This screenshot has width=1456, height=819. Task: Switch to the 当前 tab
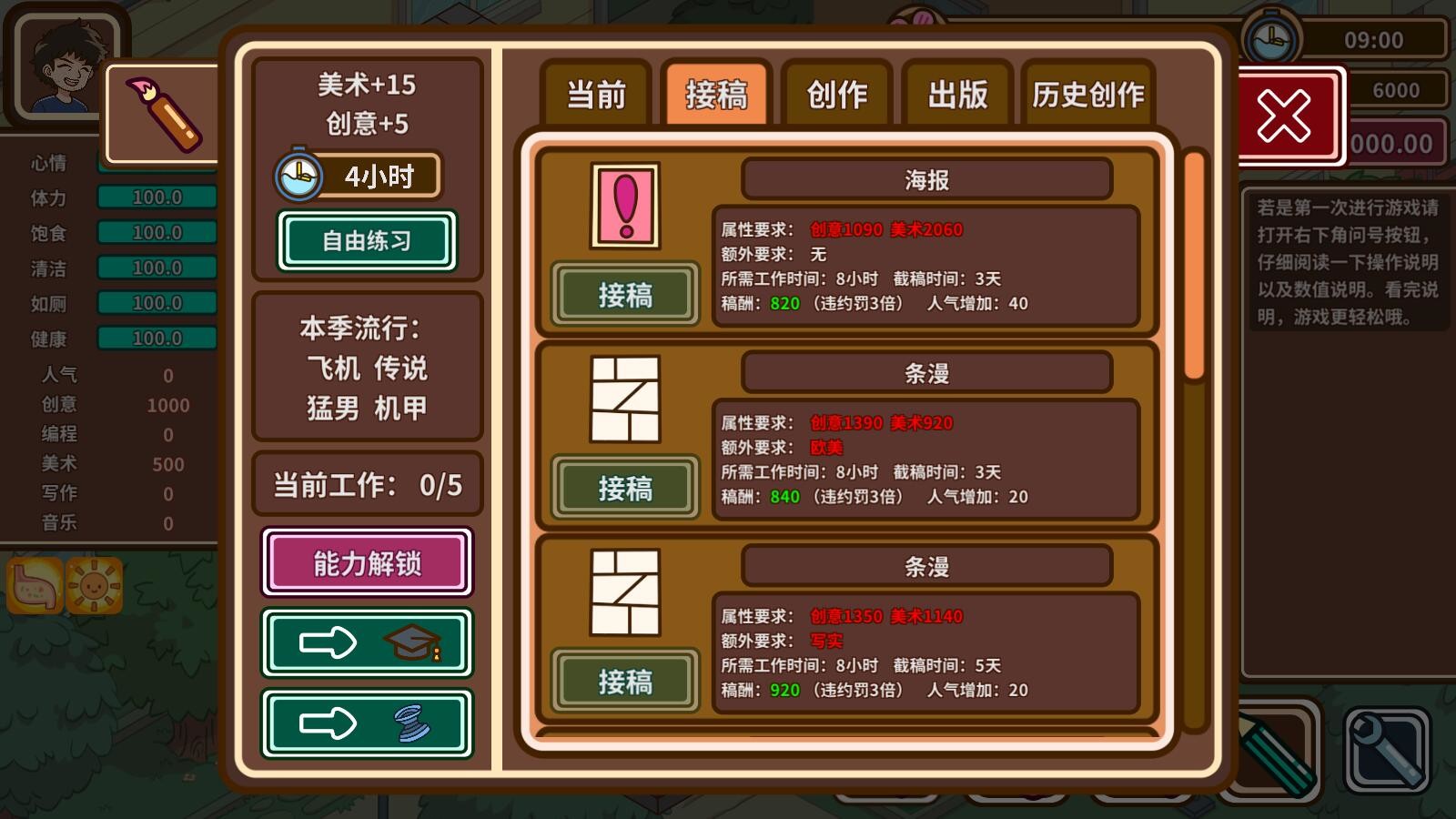click(x=596, y=95)
